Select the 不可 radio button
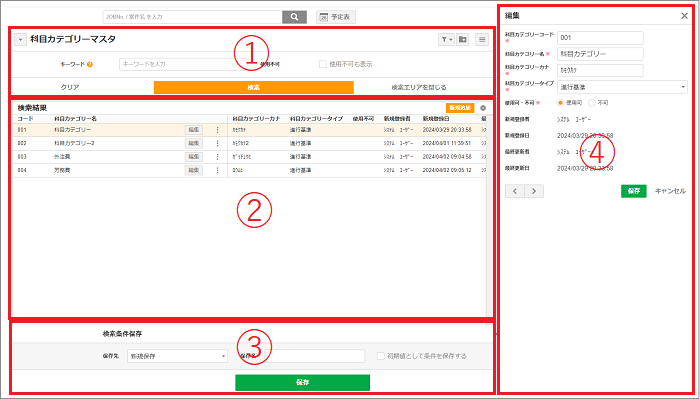The width and height of the screenshot is (700, 399). click(x=592, y=103)
